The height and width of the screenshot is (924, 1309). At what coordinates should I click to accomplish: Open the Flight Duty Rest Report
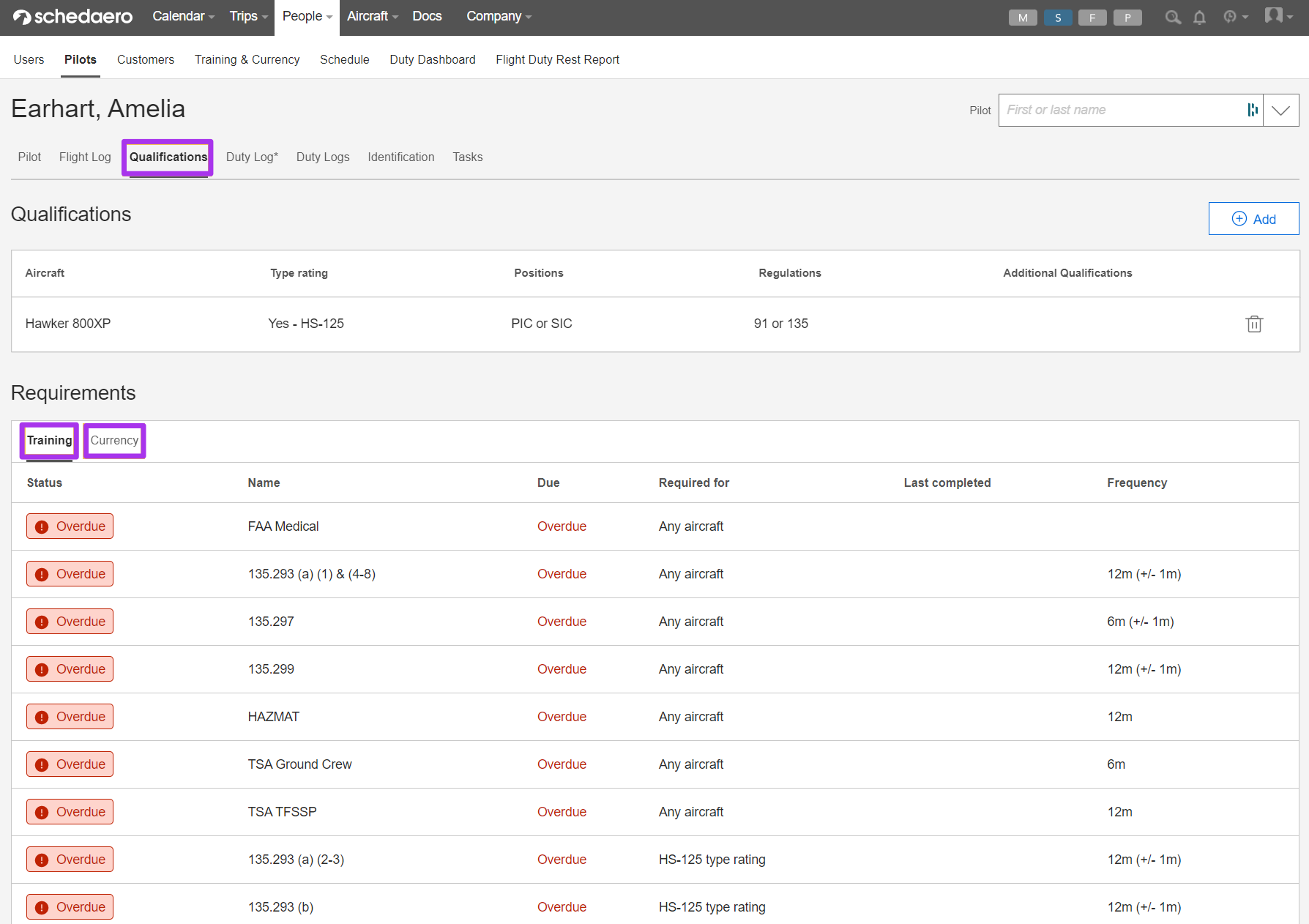click(x=557, y=59)
